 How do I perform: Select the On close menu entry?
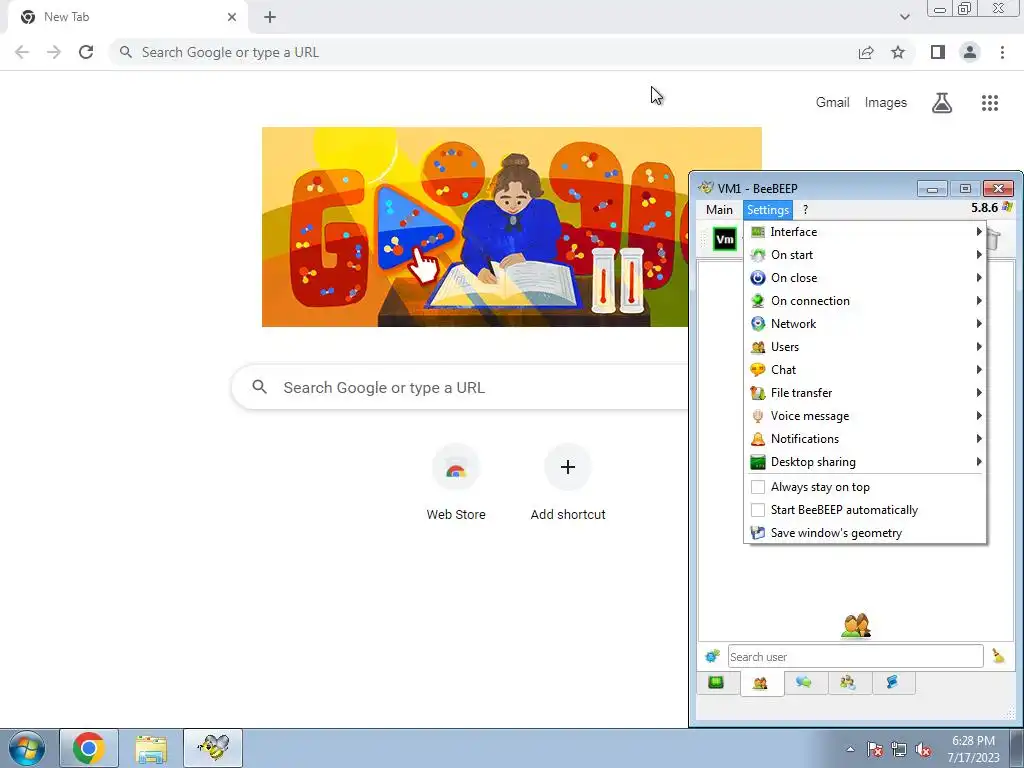tap(865, 278)
